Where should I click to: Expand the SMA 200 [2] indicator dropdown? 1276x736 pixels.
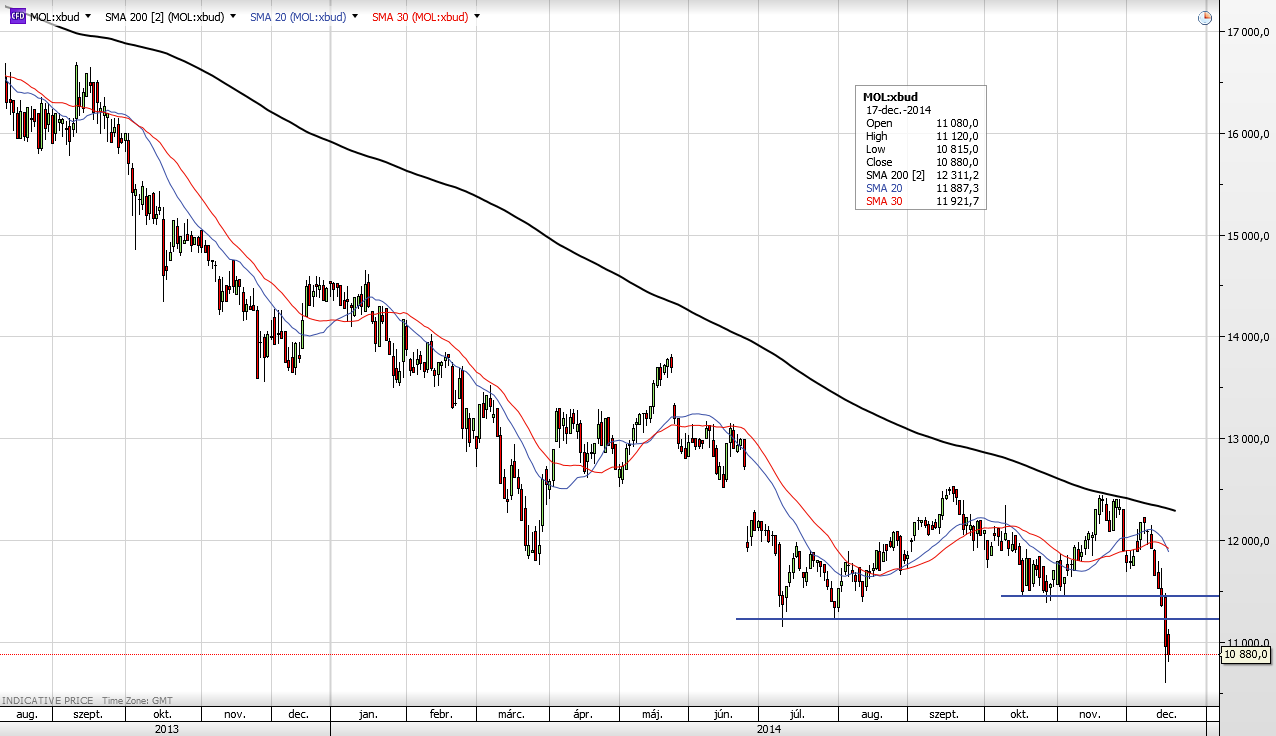click(233, 17)
